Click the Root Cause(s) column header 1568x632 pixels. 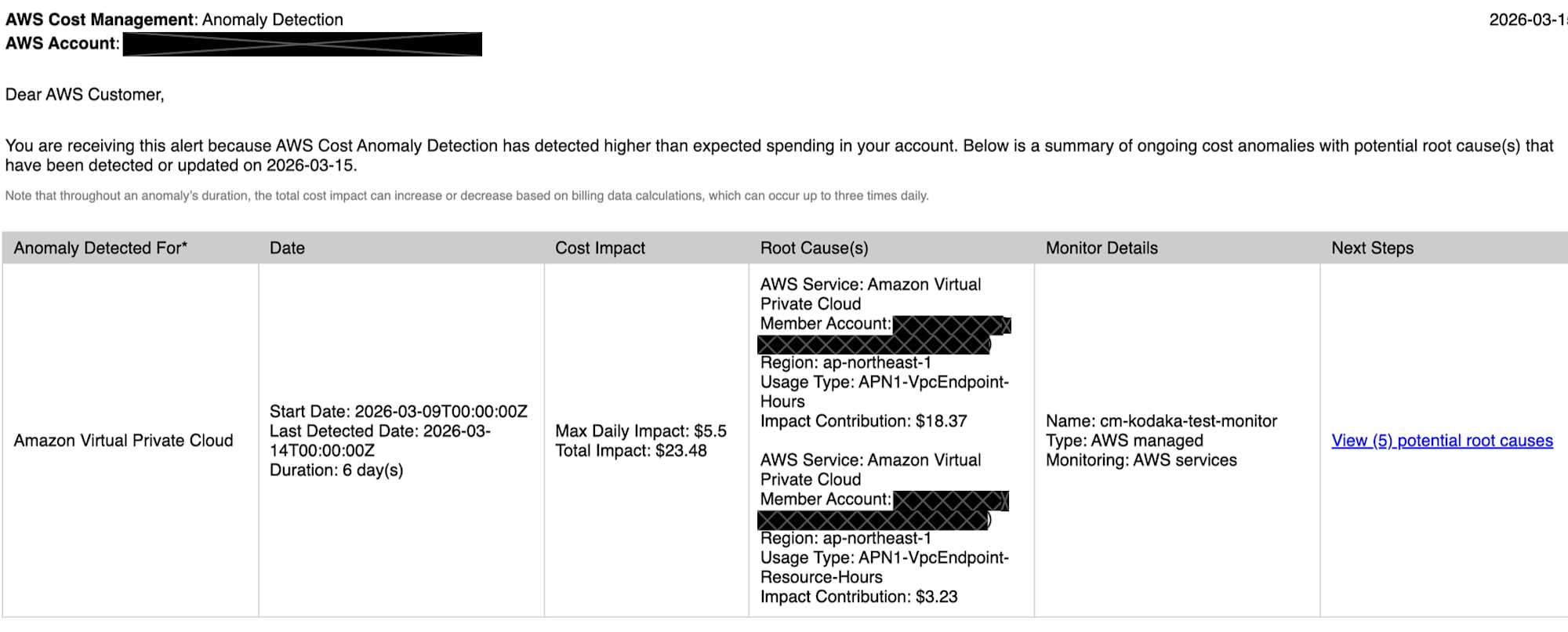pyautogui.click(x=814, y=248)
